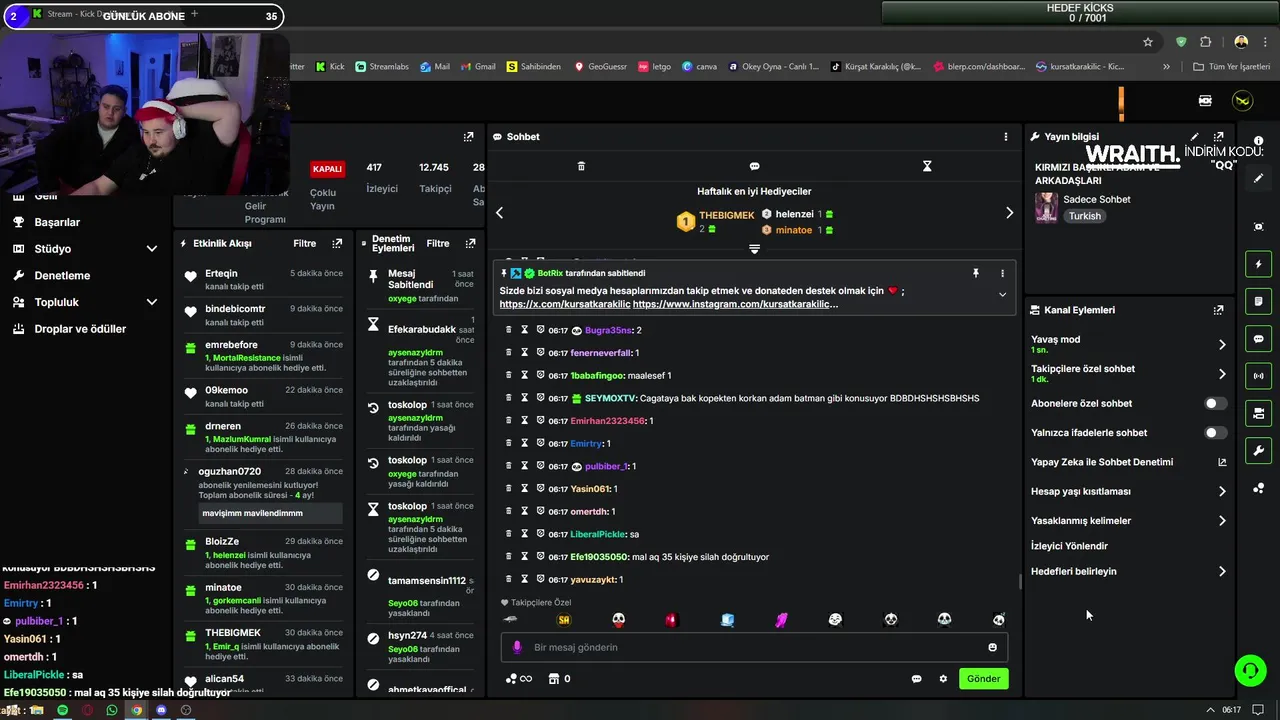The image size is (1280, 720).
Task: Open Filtre in Etkinlik Akışı panel
Action: [x=304, y=243]
